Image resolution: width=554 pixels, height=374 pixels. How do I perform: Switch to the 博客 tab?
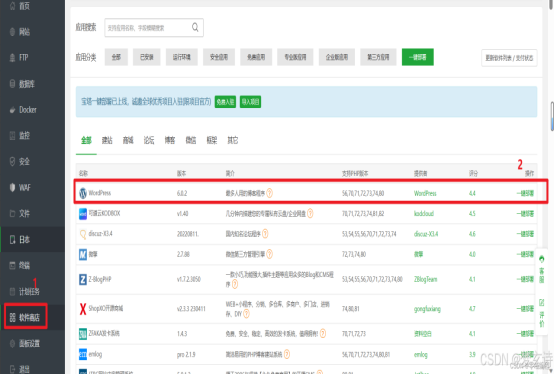(x=170, y=141)
